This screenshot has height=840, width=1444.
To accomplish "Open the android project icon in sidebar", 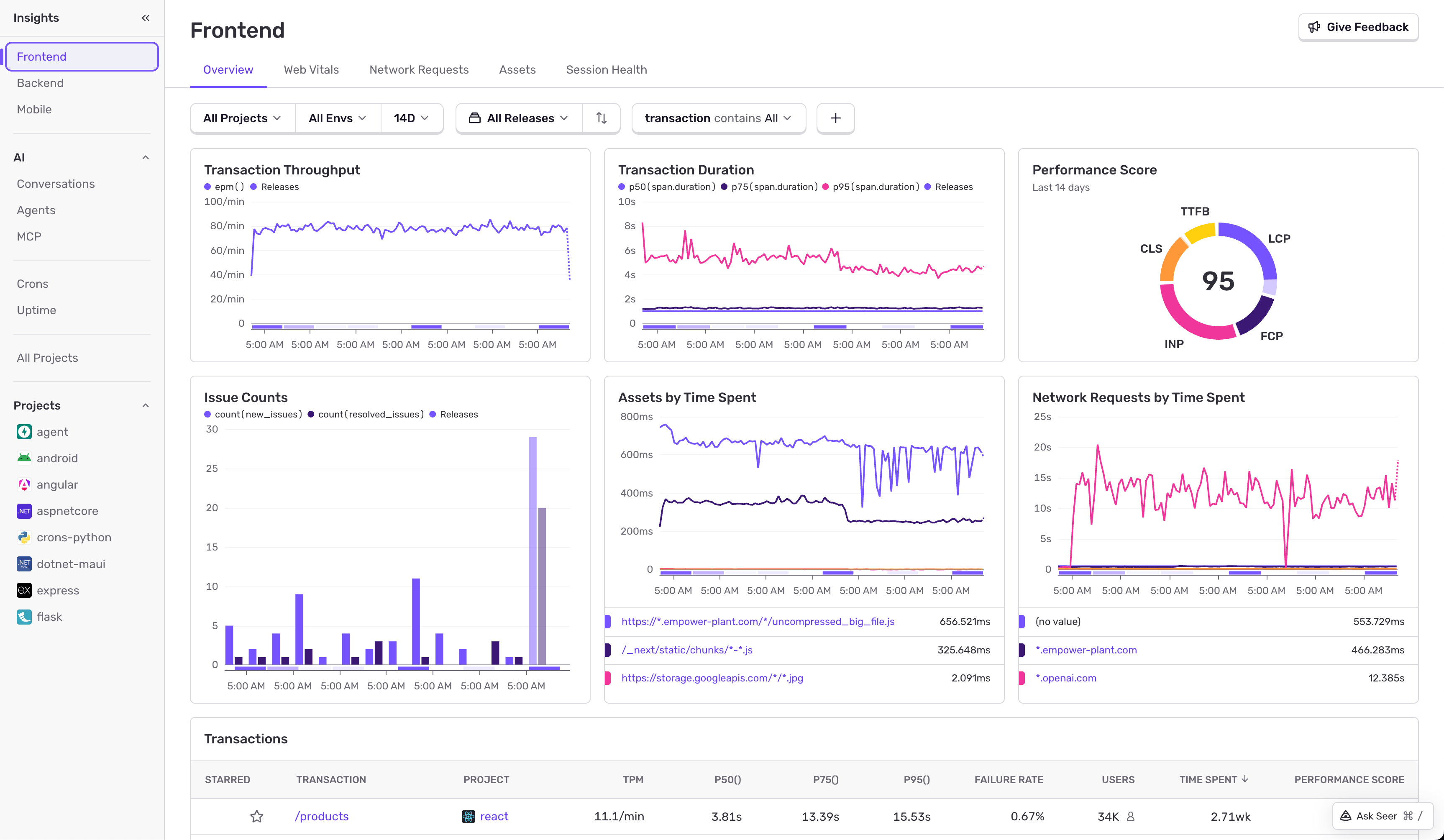I will [x=24, y=458].
